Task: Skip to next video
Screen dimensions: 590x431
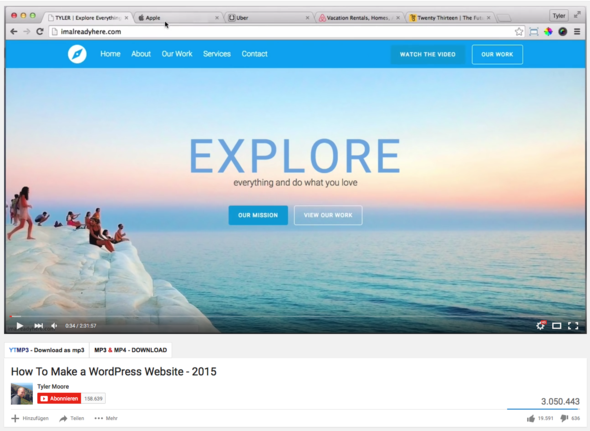Action: [38, 326]
